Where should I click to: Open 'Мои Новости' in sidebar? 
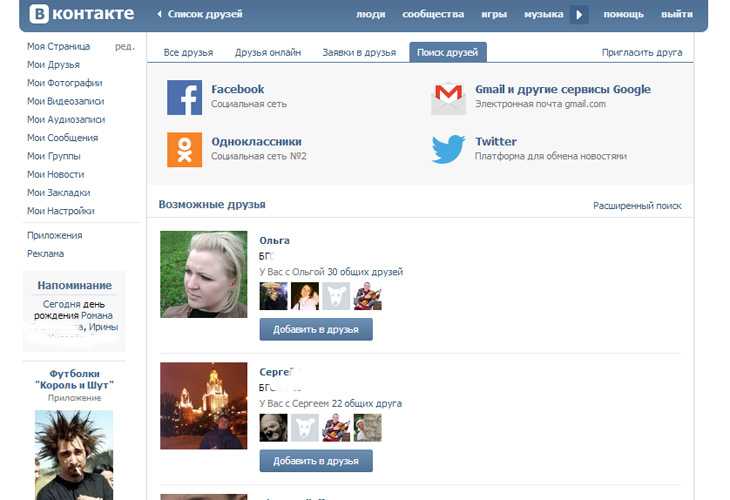[x=56, y=174]
